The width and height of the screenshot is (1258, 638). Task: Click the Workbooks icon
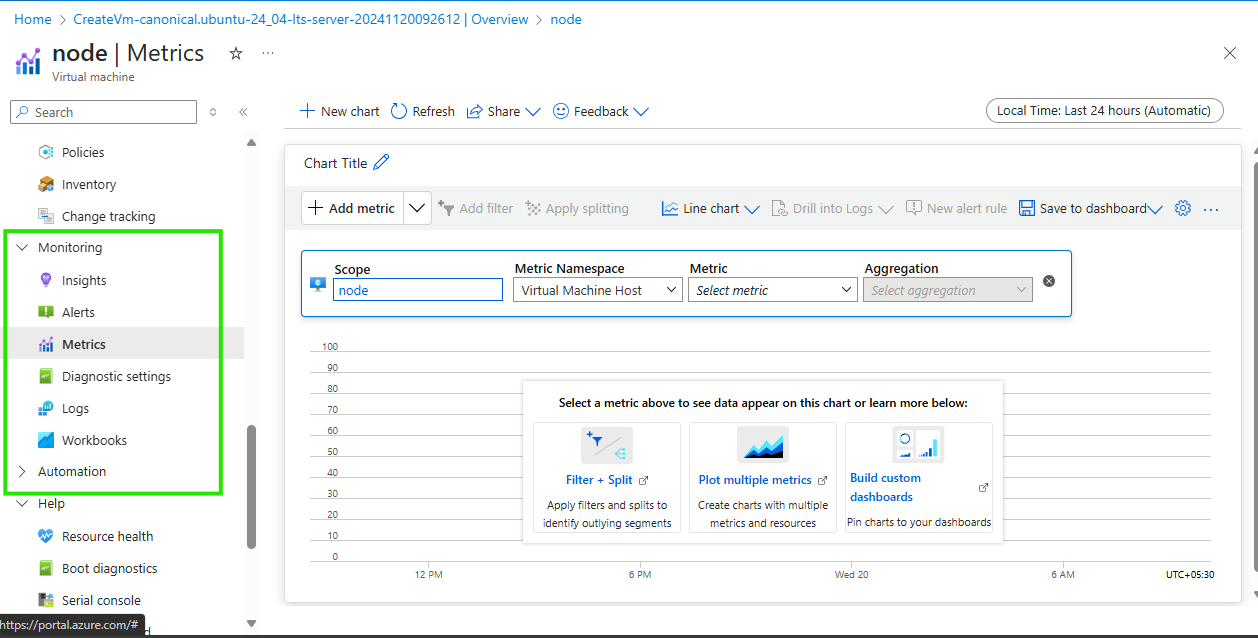click(x=46, y=440)
